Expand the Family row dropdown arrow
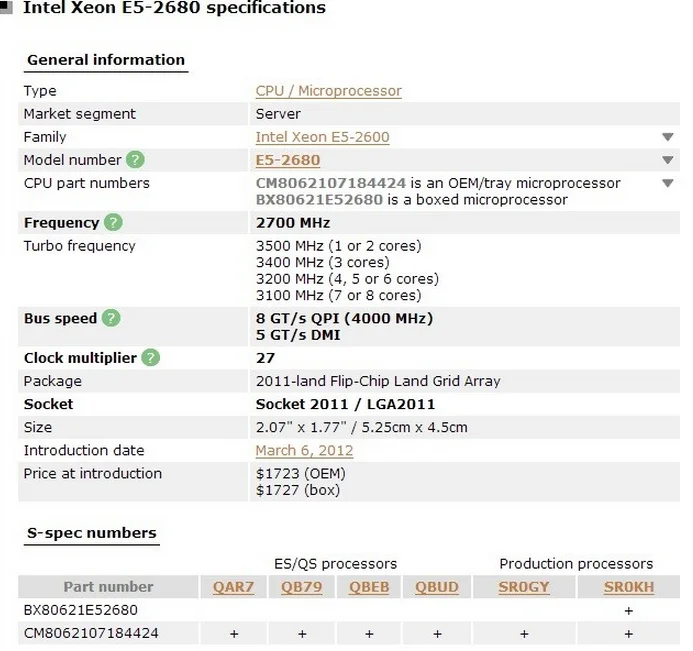Image resolution: width=693 pixels, height=651 pixels. click(667, 137)
